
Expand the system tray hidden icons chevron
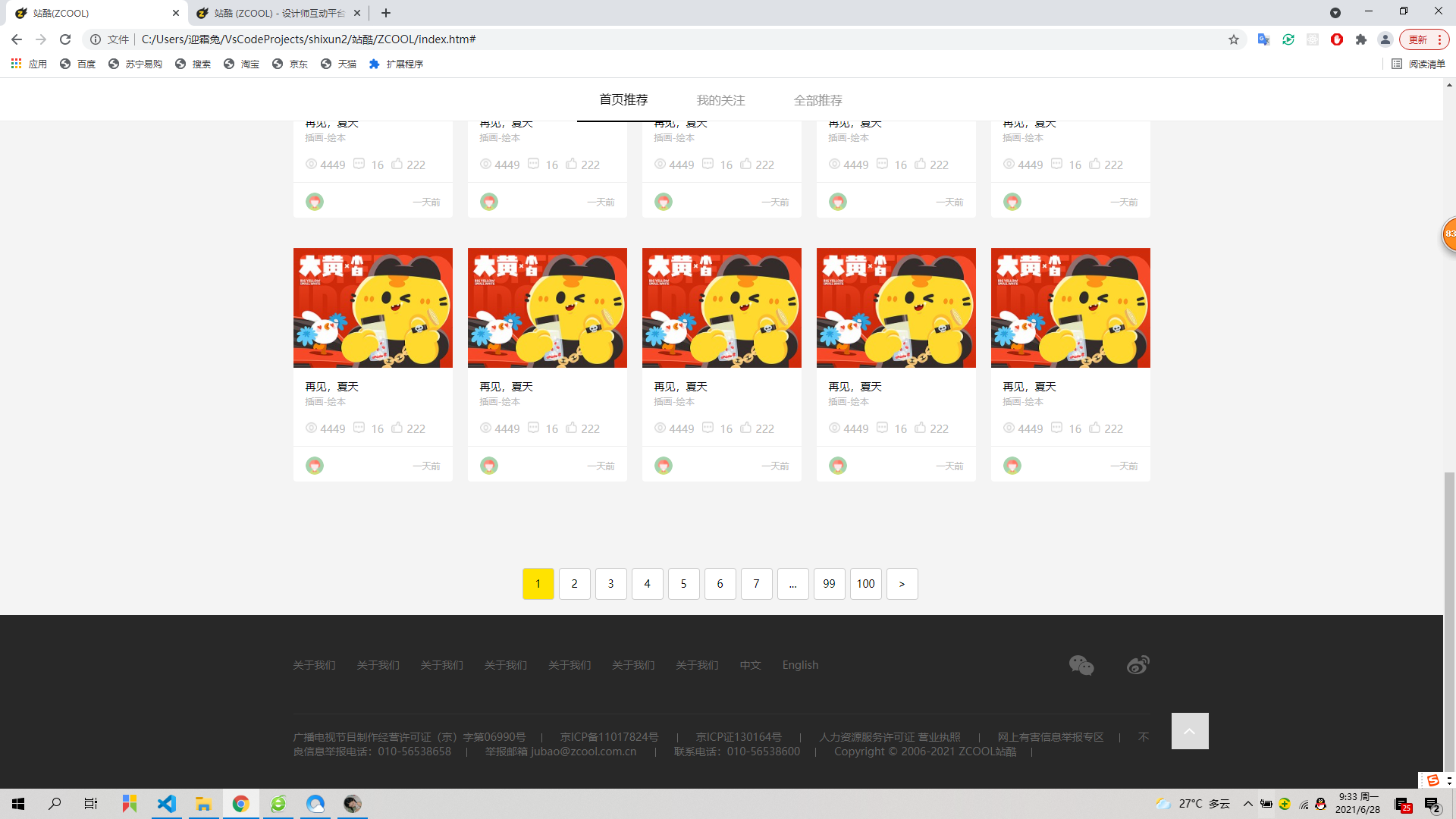click(1247, 804)
